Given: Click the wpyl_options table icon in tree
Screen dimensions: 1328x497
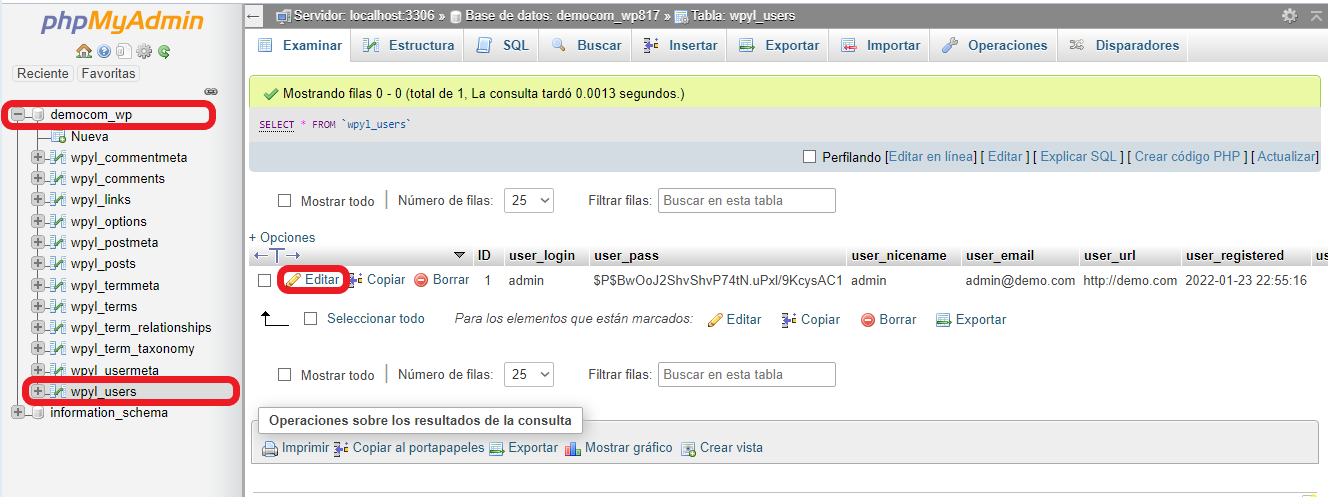Looking at the screenshot, I should (57, 221).
